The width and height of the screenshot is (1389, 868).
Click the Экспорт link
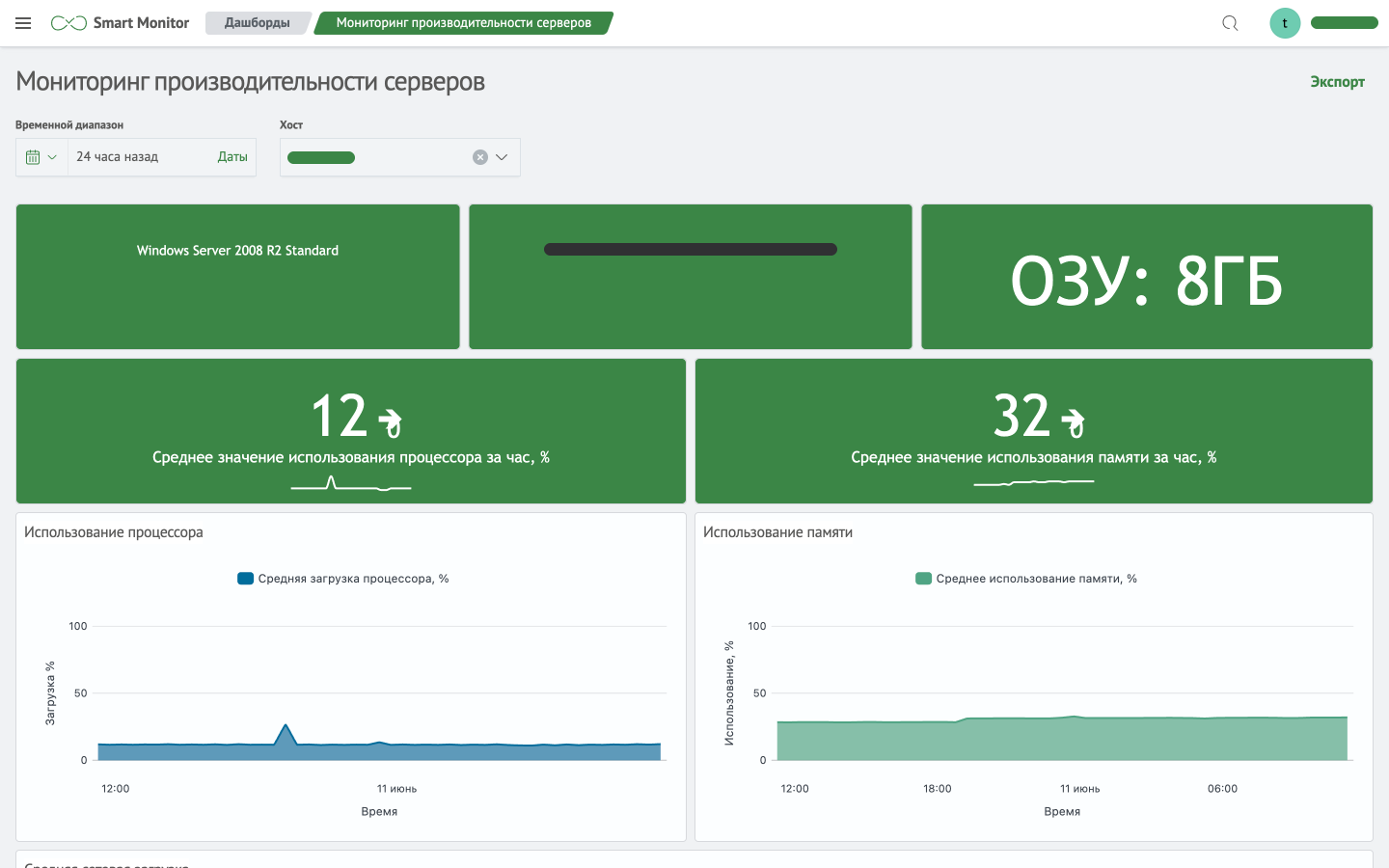tap(1337, 82)
